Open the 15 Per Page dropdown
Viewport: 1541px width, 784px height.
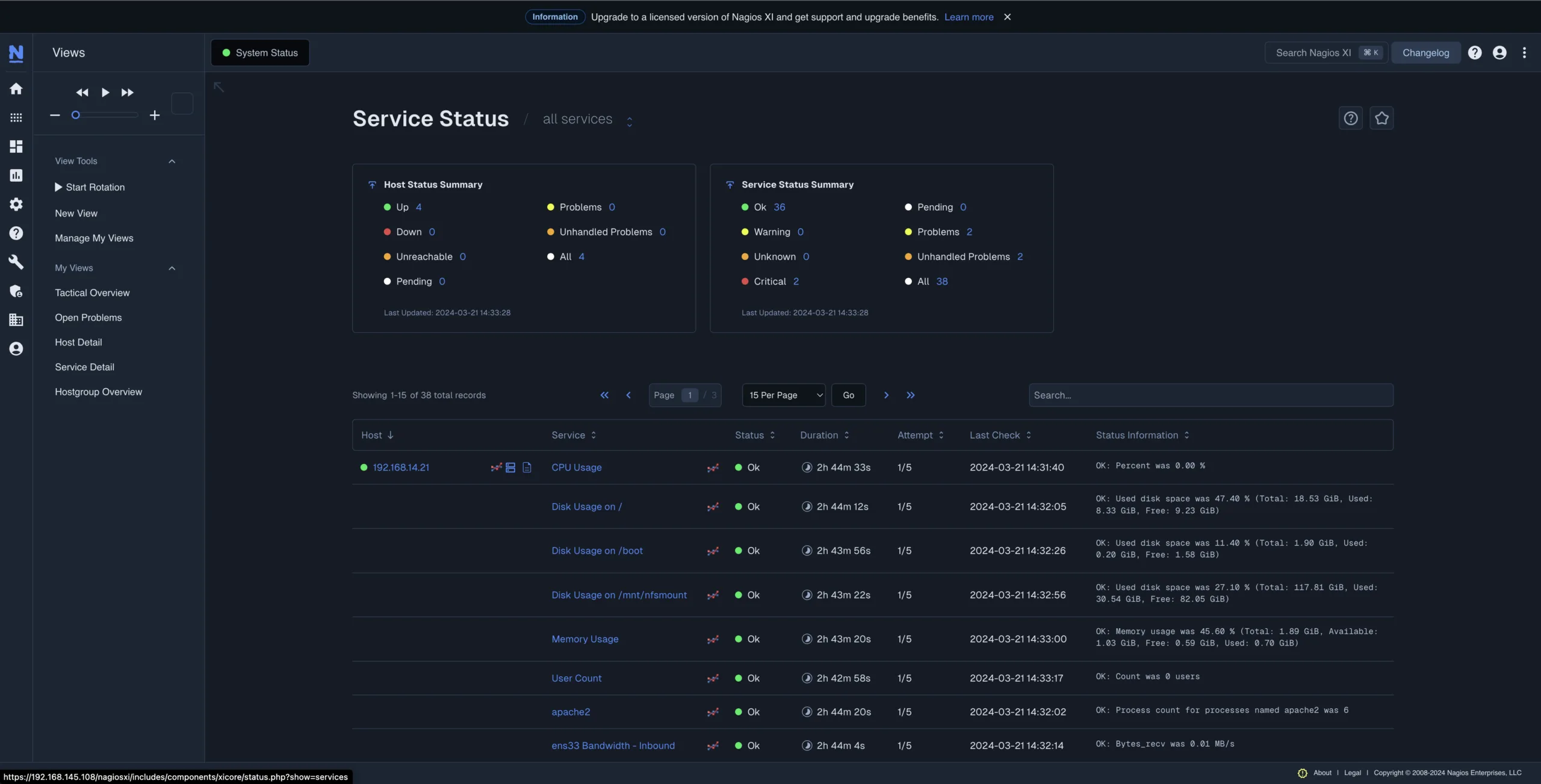(783, 395)
